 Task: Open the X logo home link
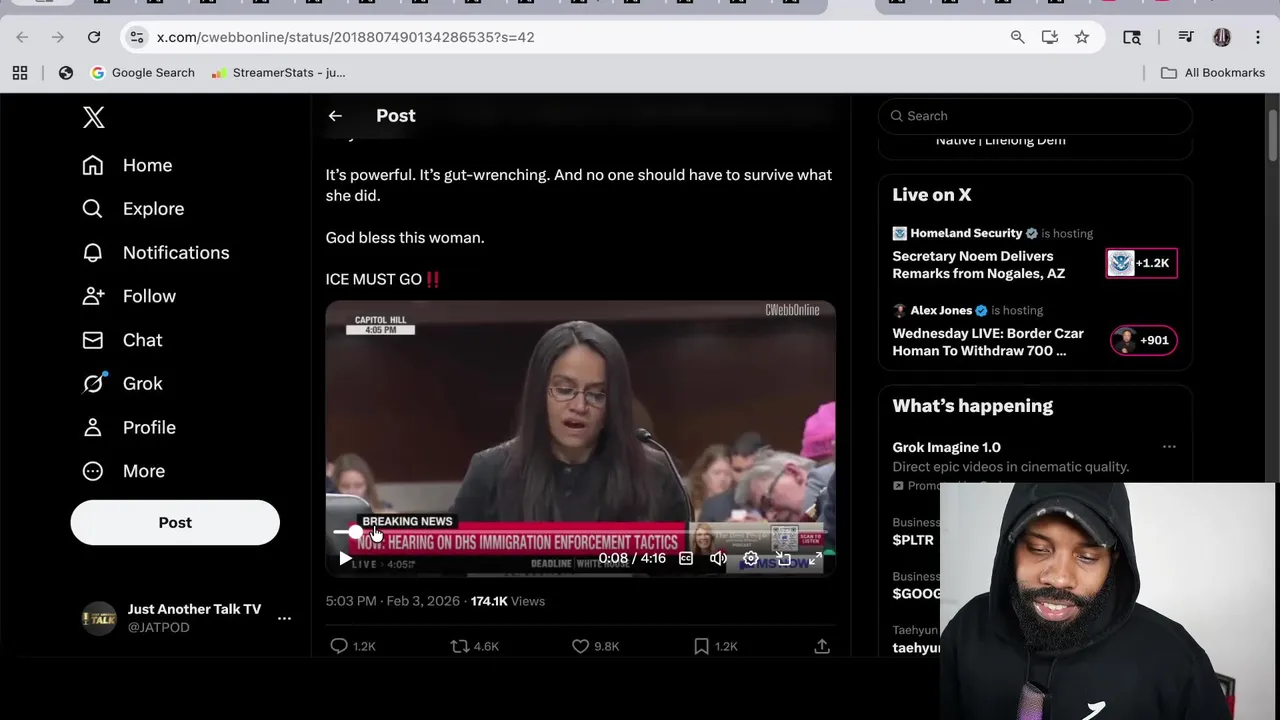tap(93, 117)
